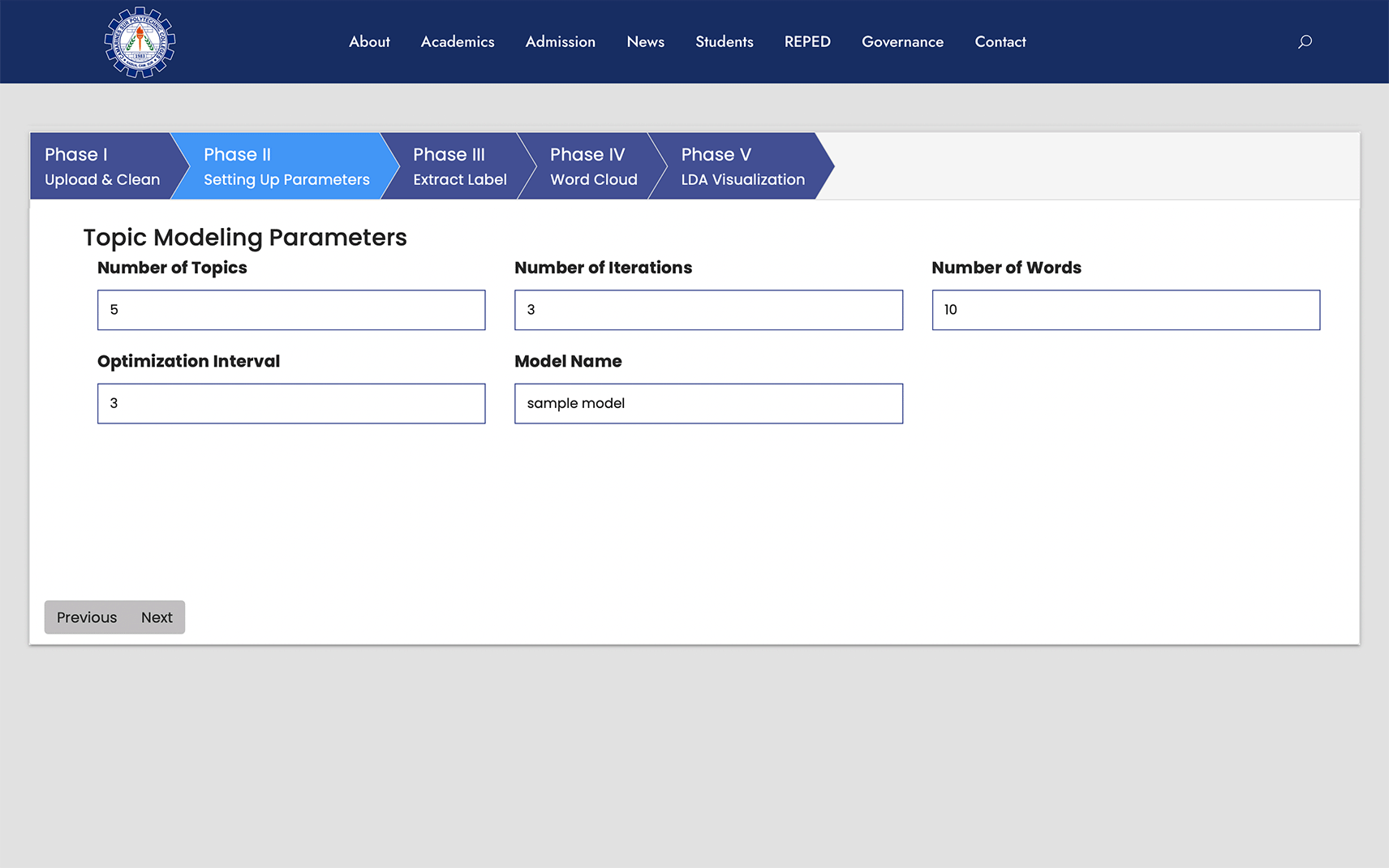Screen dimensions: 1389x868
Task: Click the Number of Words label
Action: [x=1006, y=268]
